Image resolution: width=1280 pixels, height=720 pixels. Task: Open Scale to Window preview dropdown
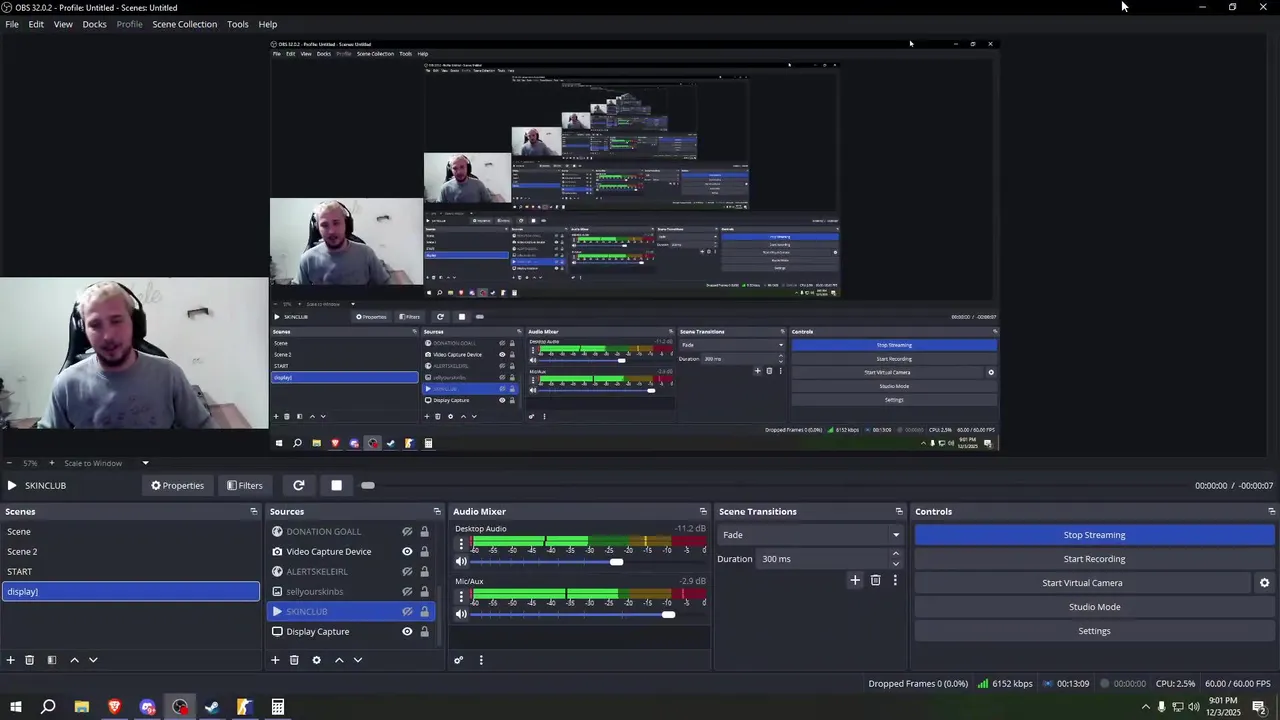[107, 463]
